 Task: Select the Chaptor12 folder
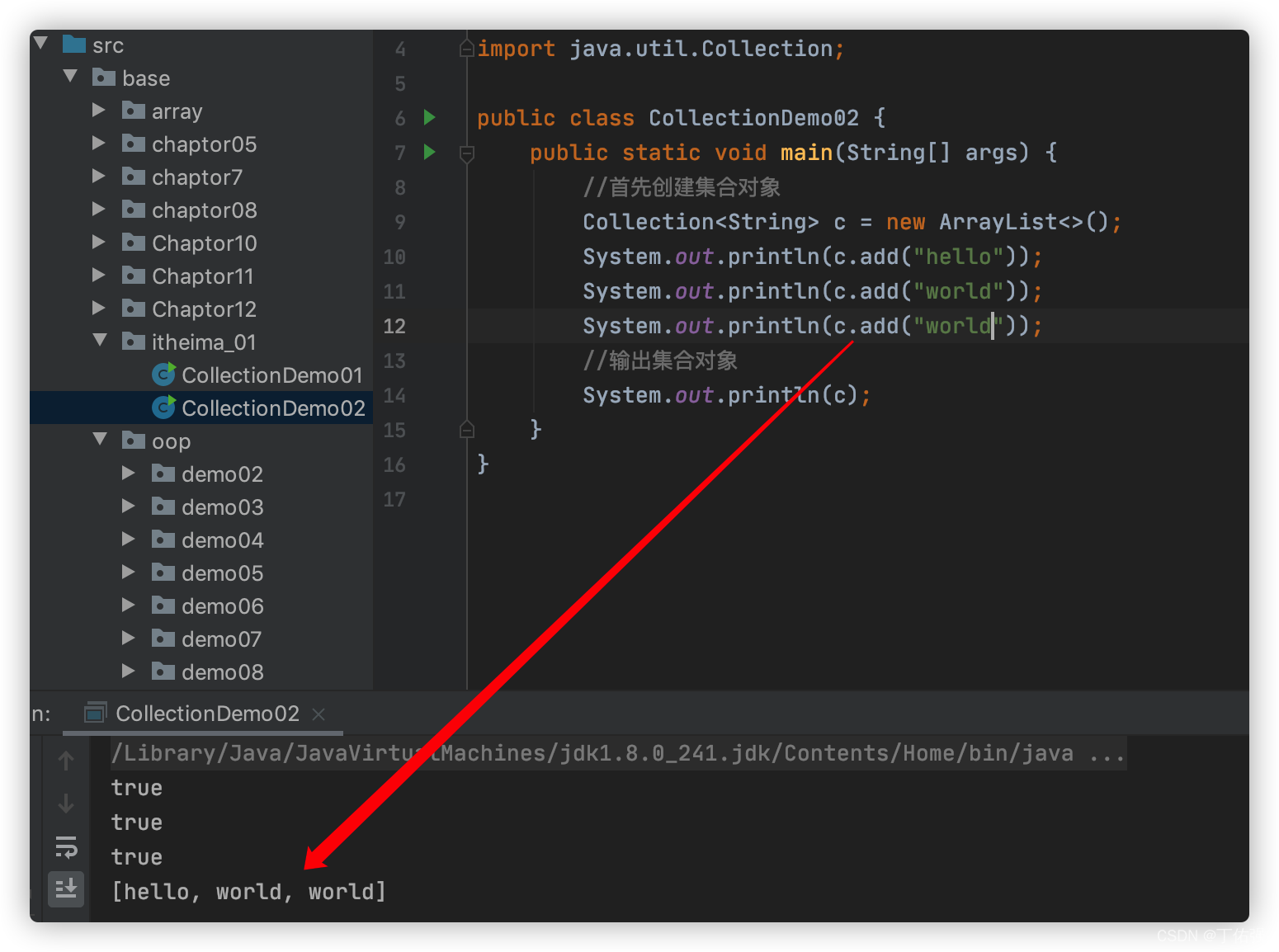(x=204, y=309)
